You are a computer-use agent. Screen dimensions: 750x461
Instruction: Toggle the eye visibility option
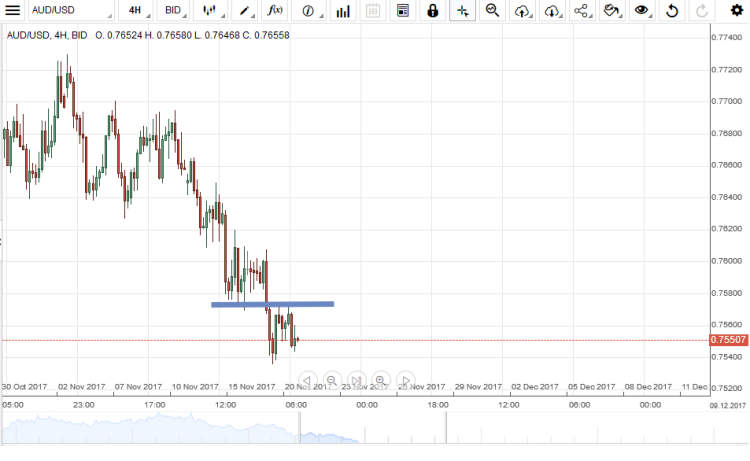pyautogui.click(x=641, y=10)
